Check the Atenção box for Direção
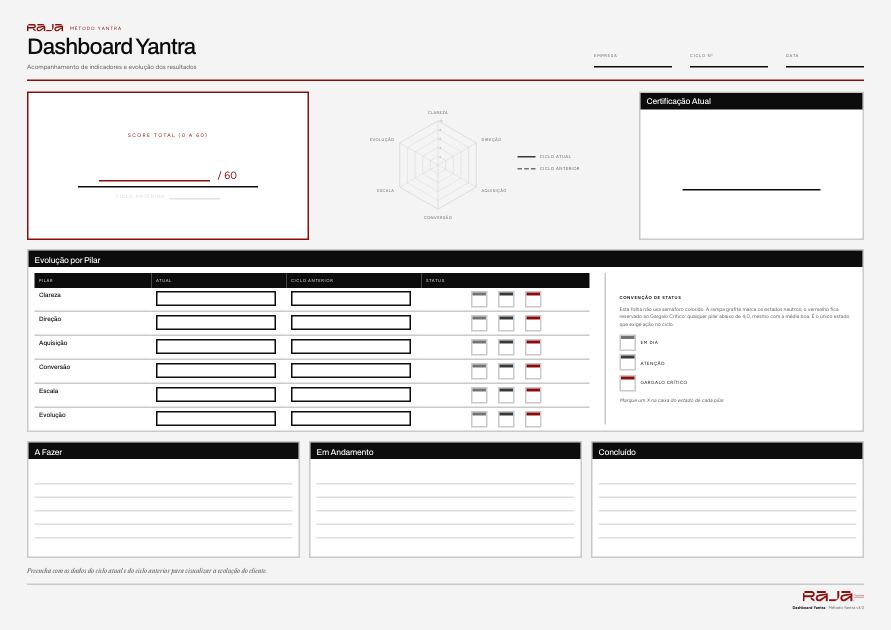This screenshot has height=630, width=891. (x=506, y=323)
